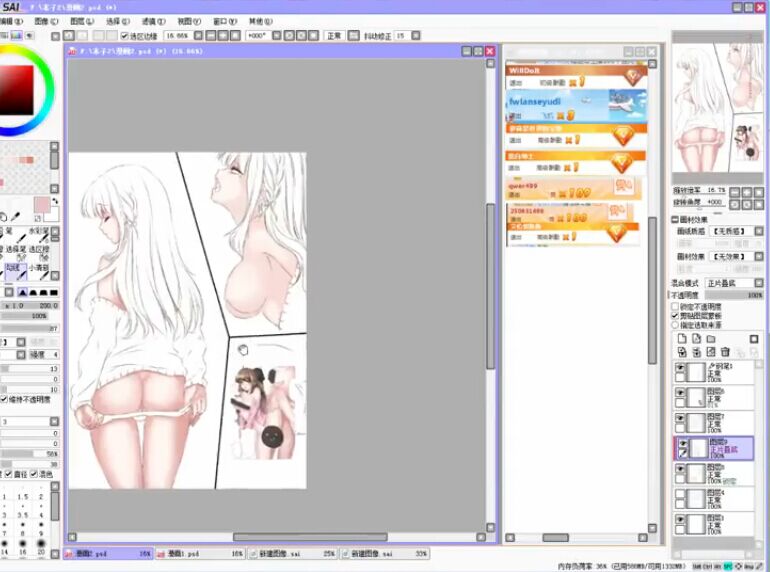
Task: Select the 图层4 layer row
Action: click(x=714, y=498)
